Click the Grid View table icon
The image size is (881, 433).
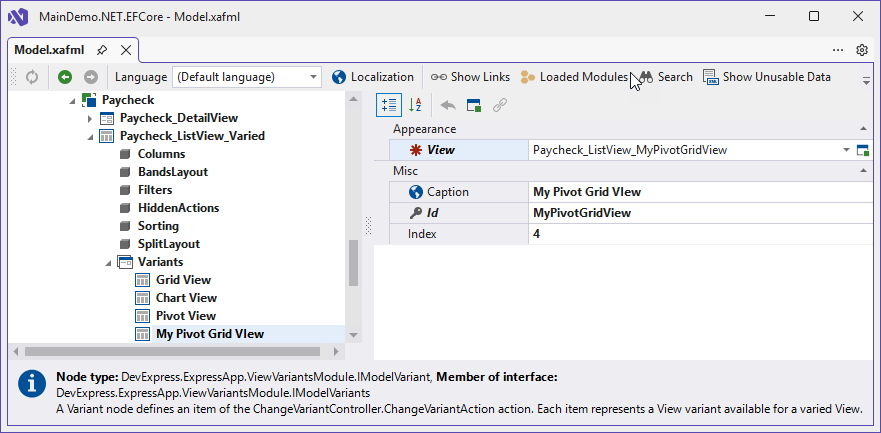143,280
